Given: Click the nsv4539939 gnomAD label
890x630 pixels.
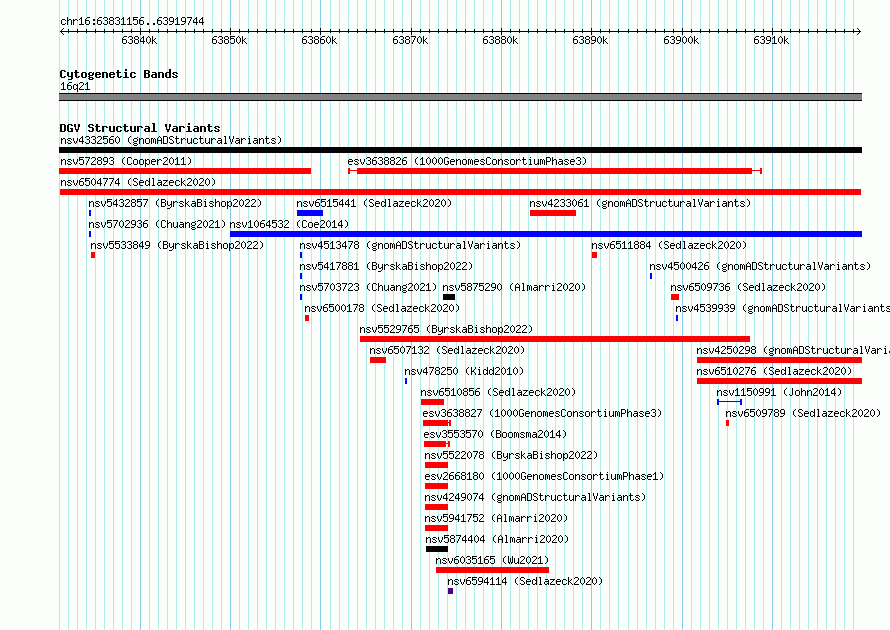Looking at the screenshot, I should pyautogui.click(x=782, y=308).
